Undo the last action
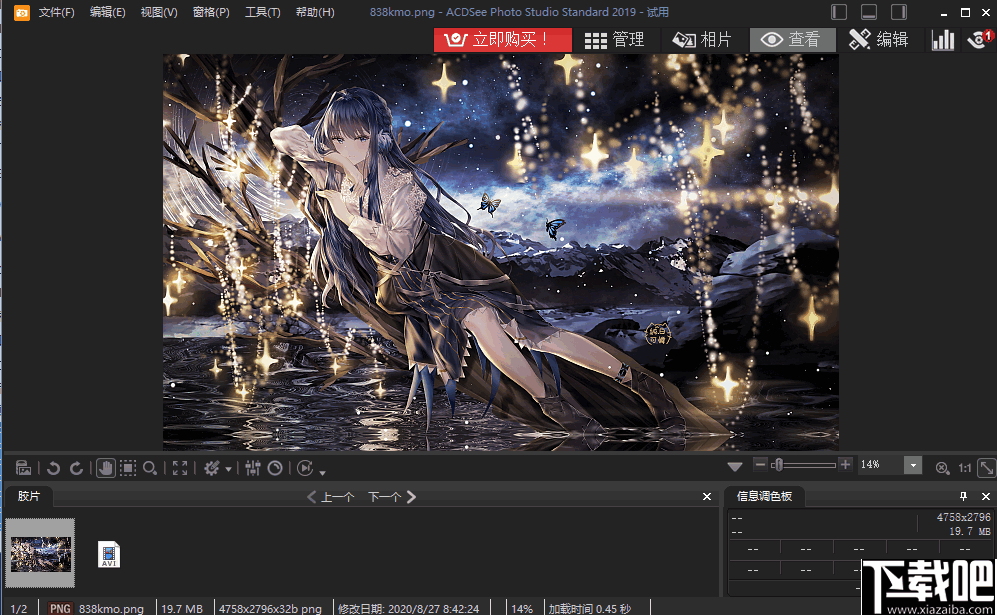997x615 pixels. pos(53,468)
